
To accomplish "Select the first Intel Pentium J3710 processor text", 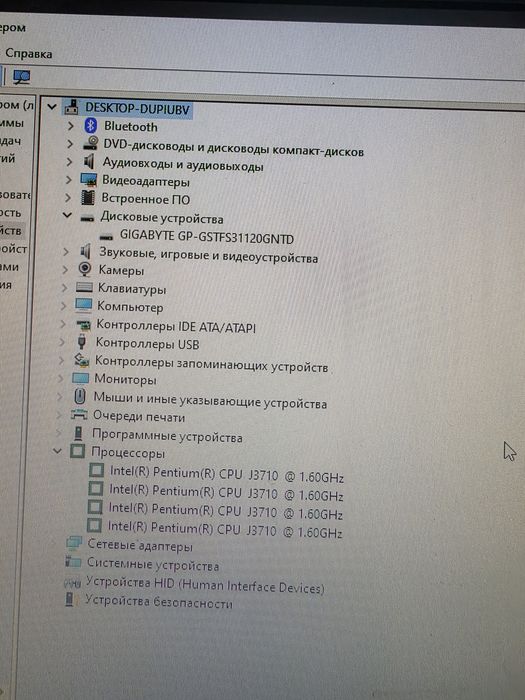I will pos(226,475).
